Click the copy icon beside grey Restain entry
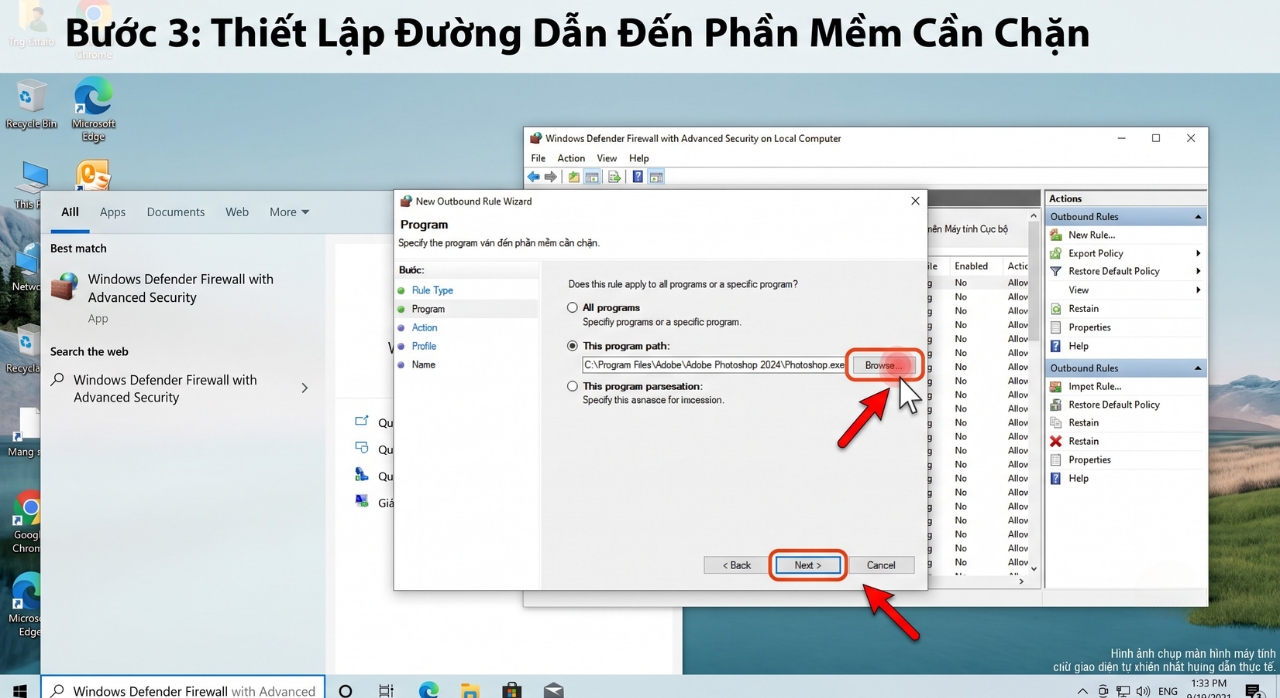Image resolution: width=1280 pixels, height=698 pixels. pos(1056,423)
